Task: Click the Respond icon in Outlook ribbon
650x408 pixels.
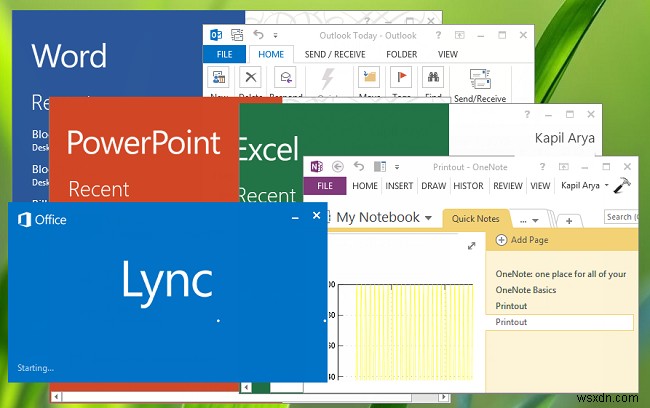Action: (285, 77)
